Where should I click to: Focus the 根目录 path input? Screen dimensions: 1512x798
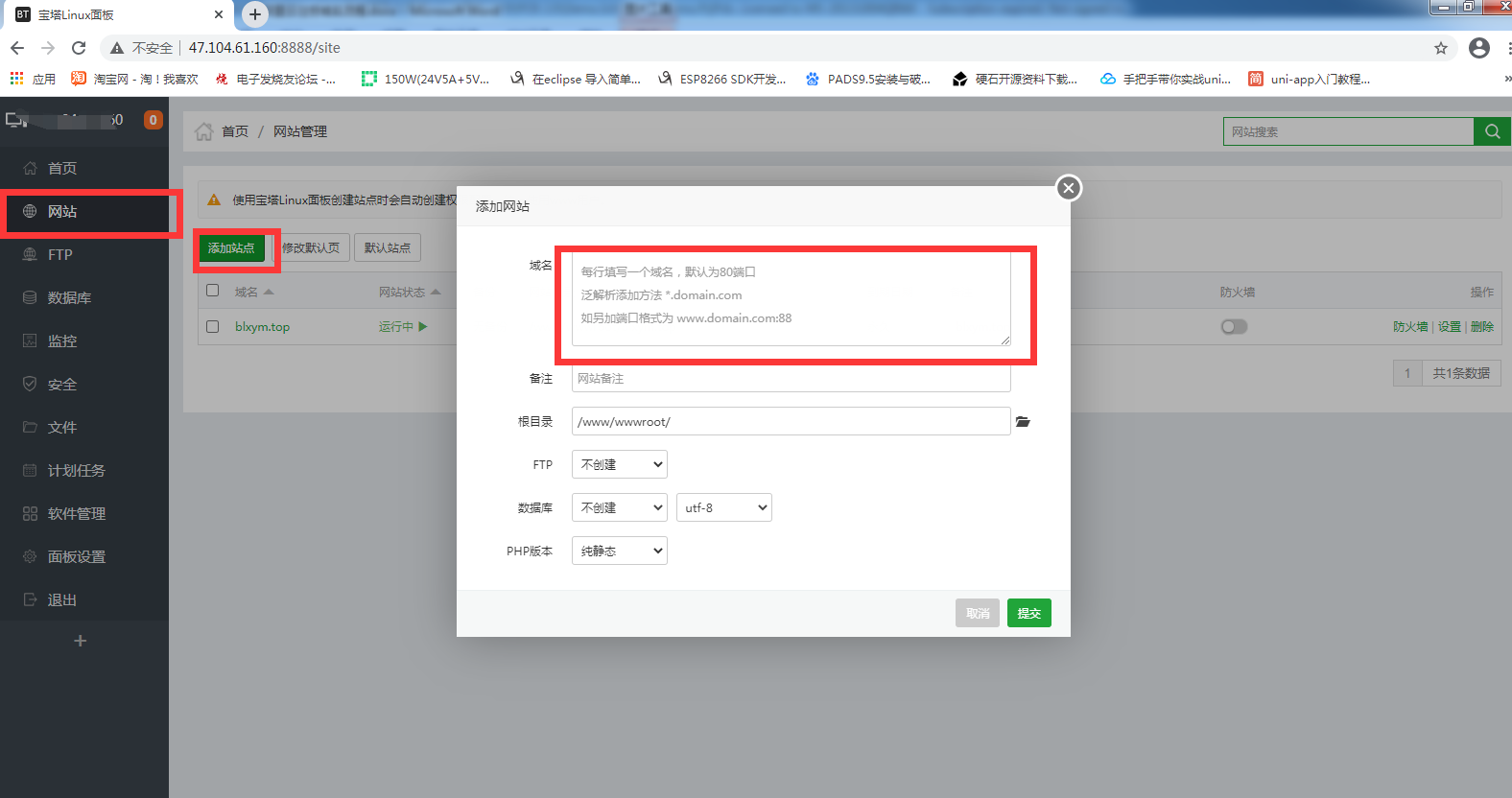[791, 421]
